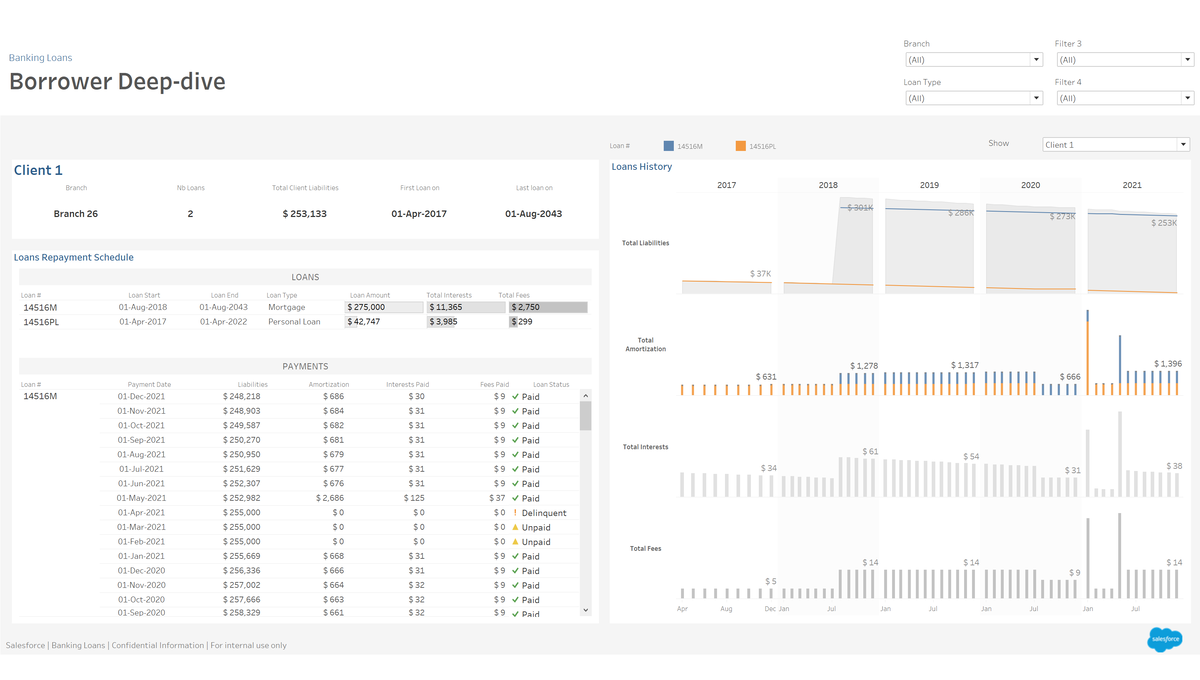1200x680 pixels.
Task: Click the payments table scroll-down arrow
Action: [x=586, y=609]
